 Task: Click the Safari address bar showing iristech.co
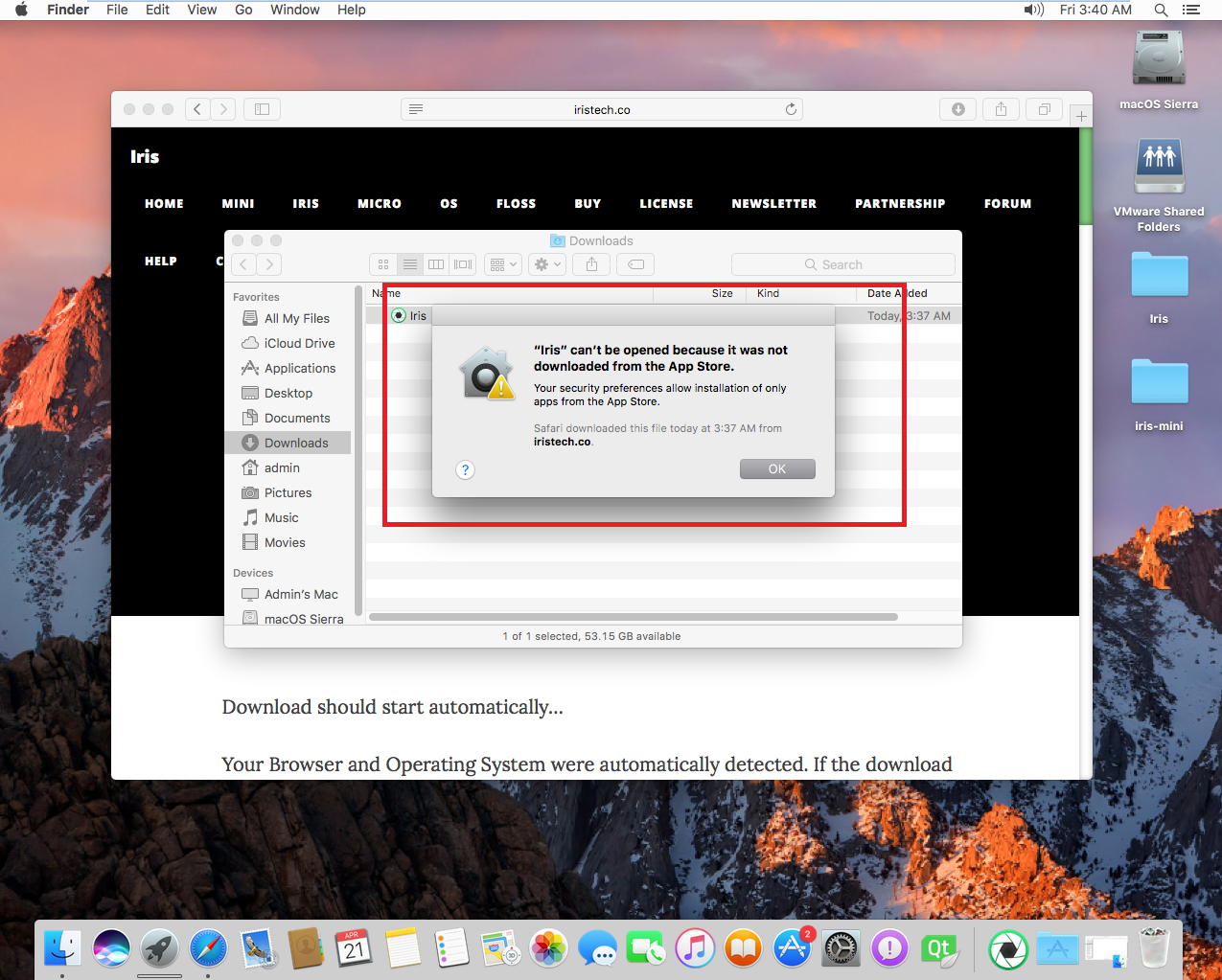tap(602, 109)
